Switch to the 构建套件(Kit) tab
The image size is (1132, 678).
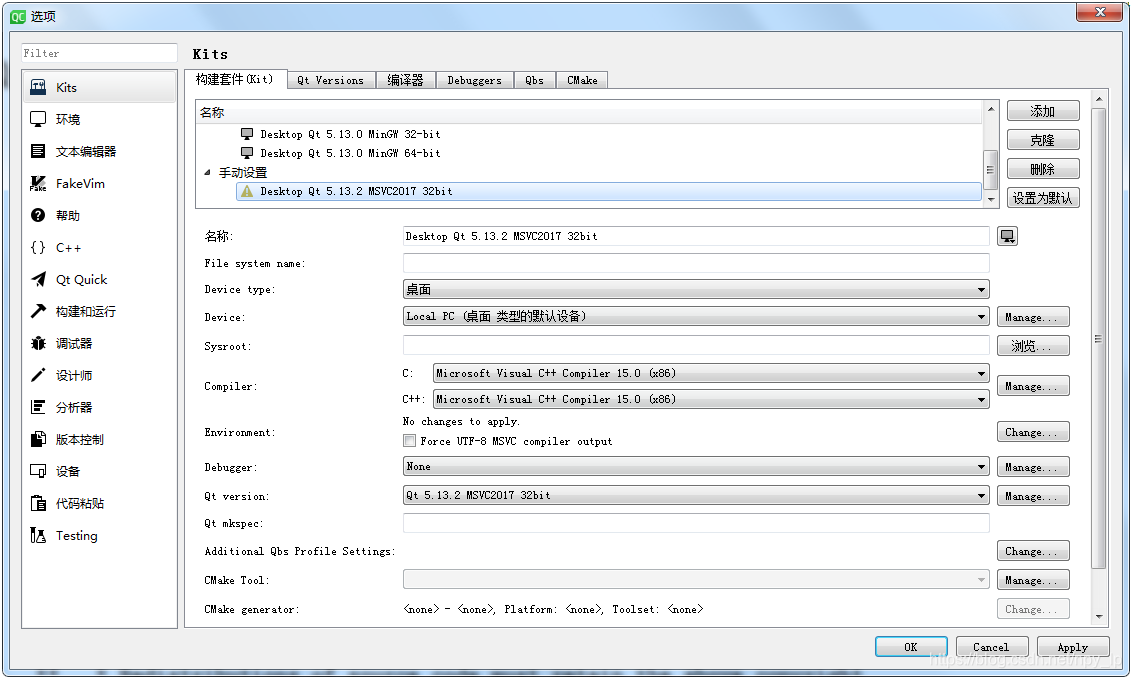click(235, 79)
